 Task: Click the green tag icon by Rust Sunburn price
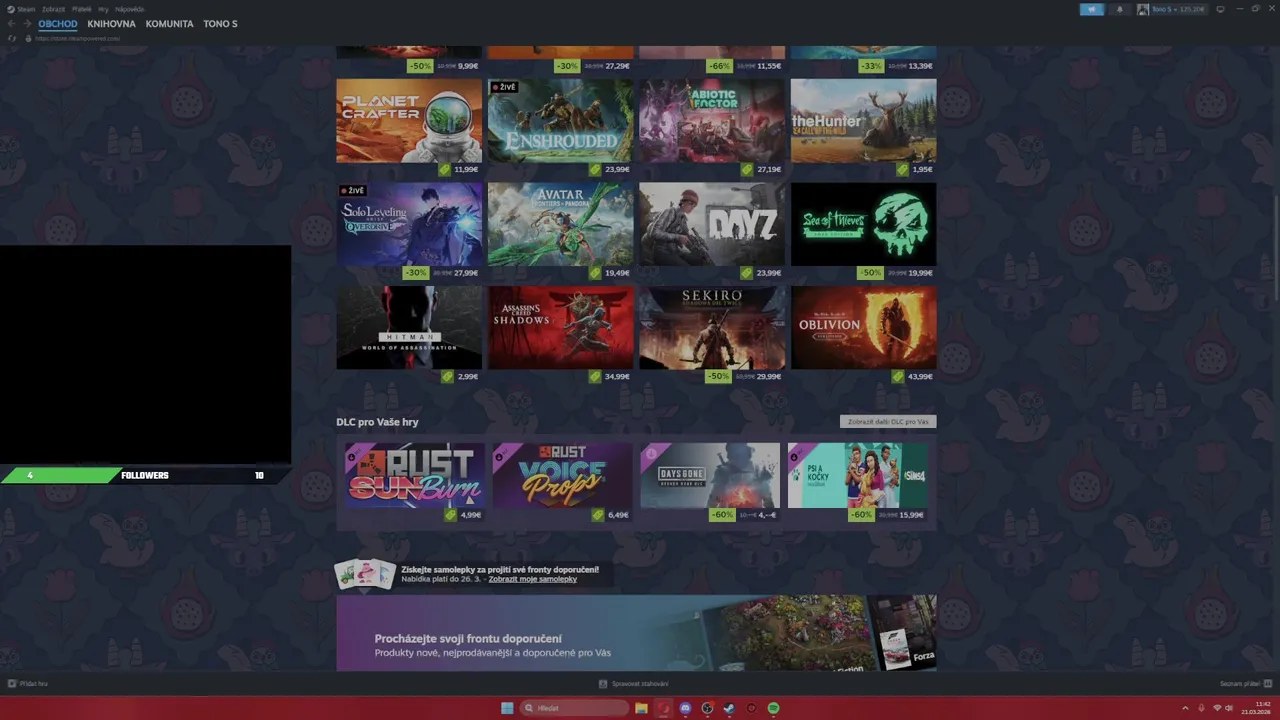pos(451,515)
